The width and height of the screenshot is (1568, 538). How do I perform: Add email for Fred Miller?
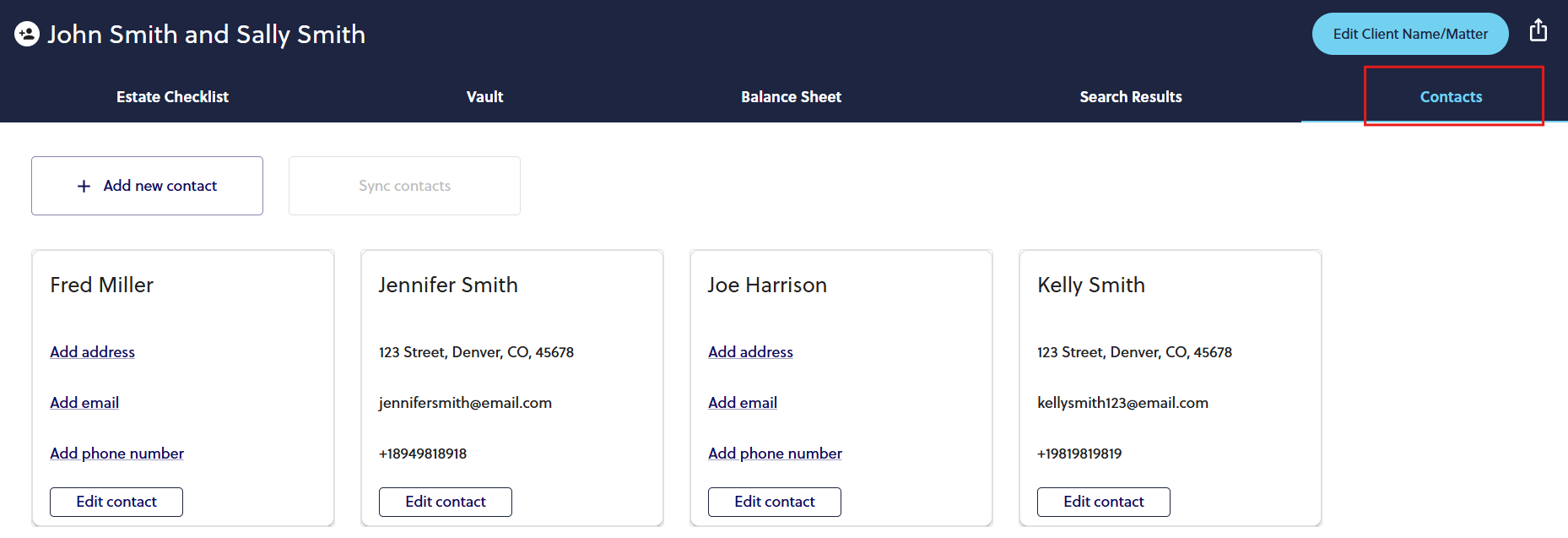(x=84, y=403)
